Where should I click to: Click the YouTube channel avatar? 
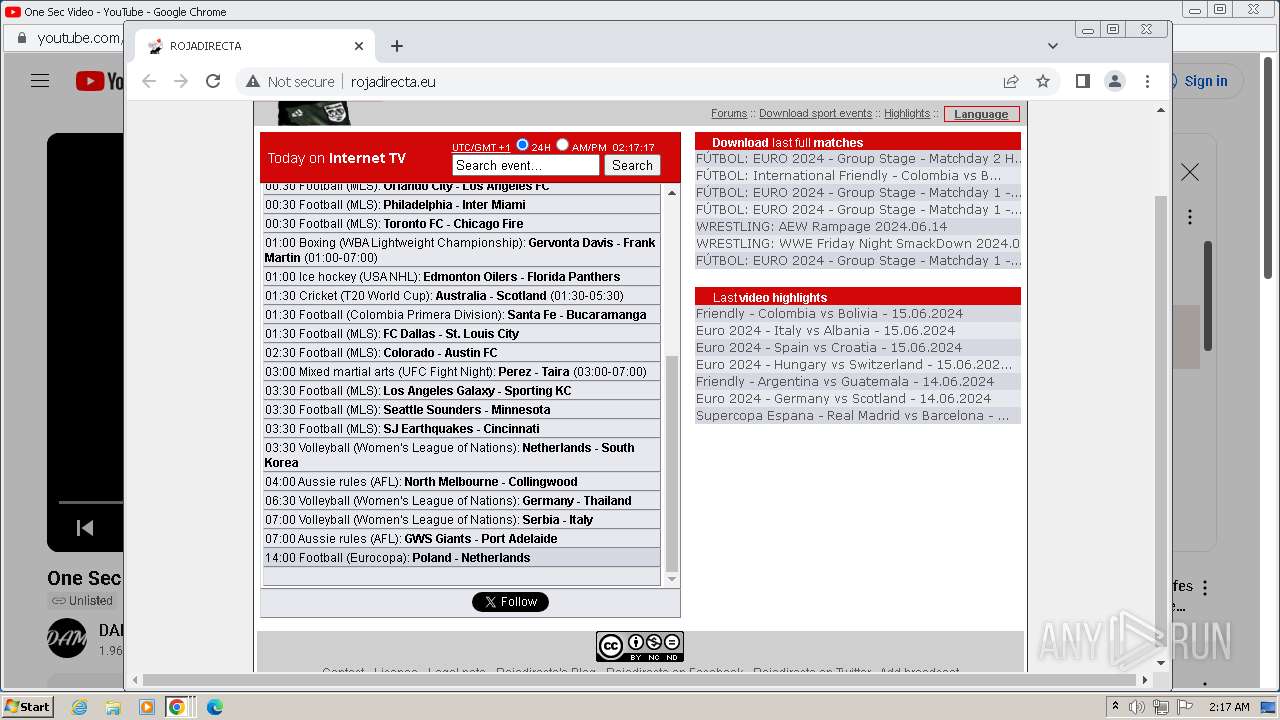[67, 638]
